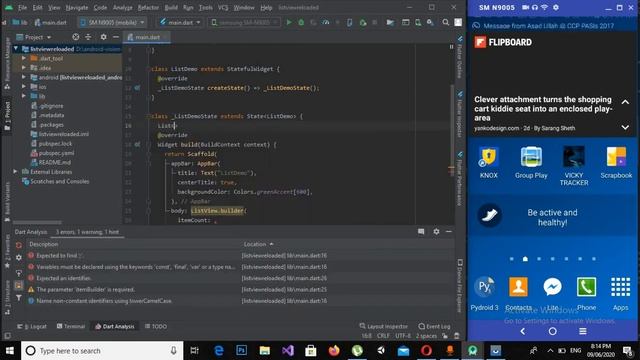Launch Pydroid 3 on the phone dock

(x=484, y=293)
